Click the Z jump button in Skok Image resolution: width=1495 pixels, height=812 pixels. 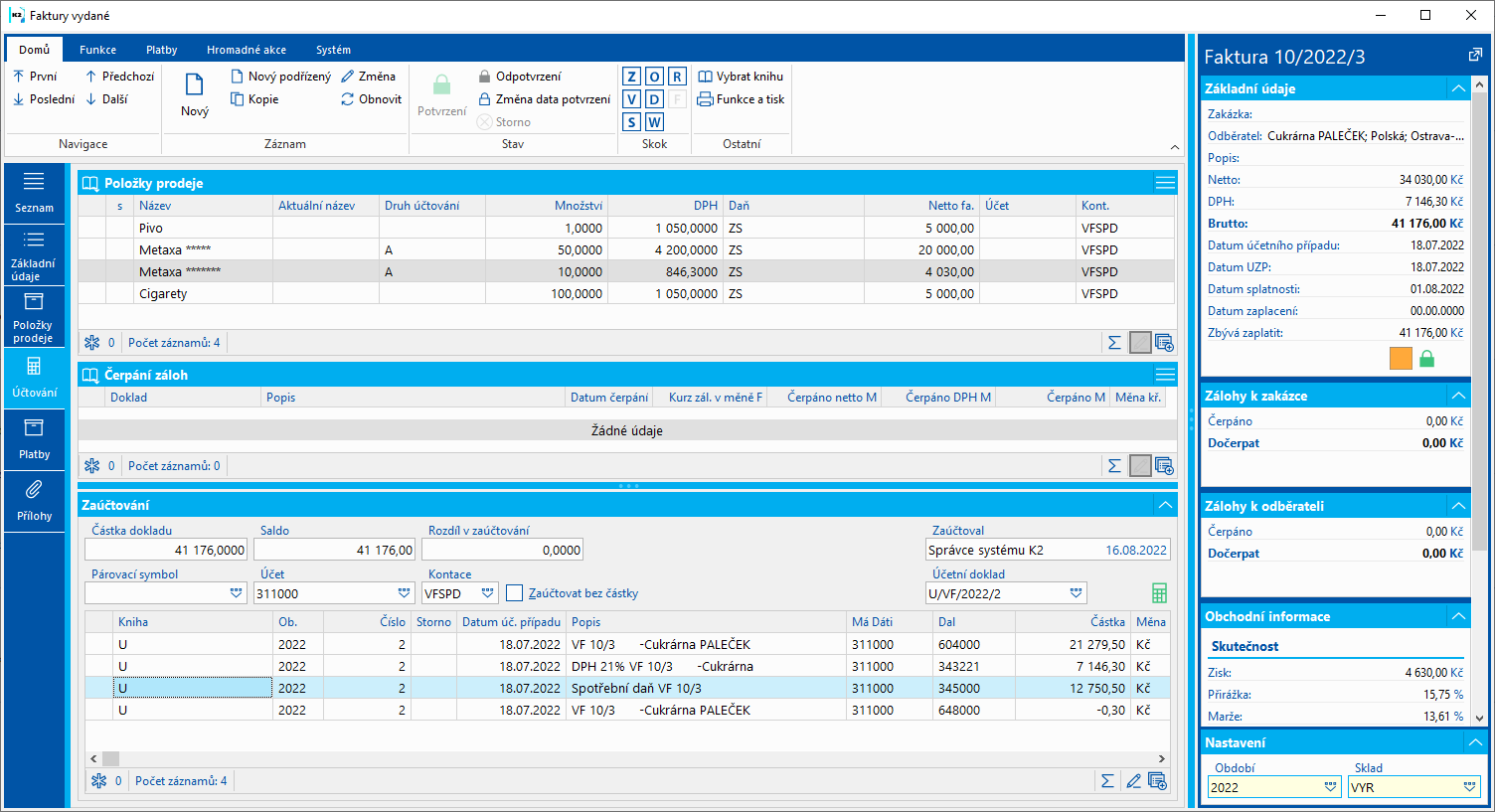631,77
